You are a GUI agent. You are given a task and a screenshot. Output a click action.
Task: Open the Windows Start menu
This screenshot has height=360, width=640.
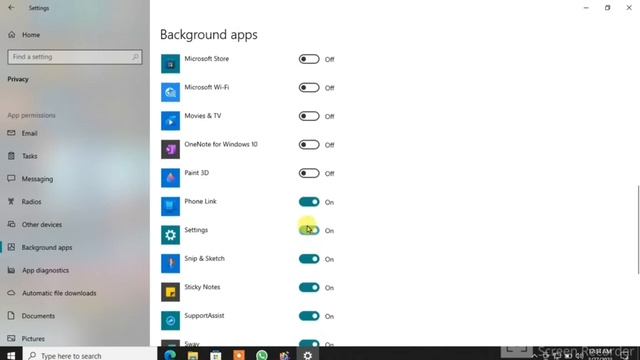point(11,355)
